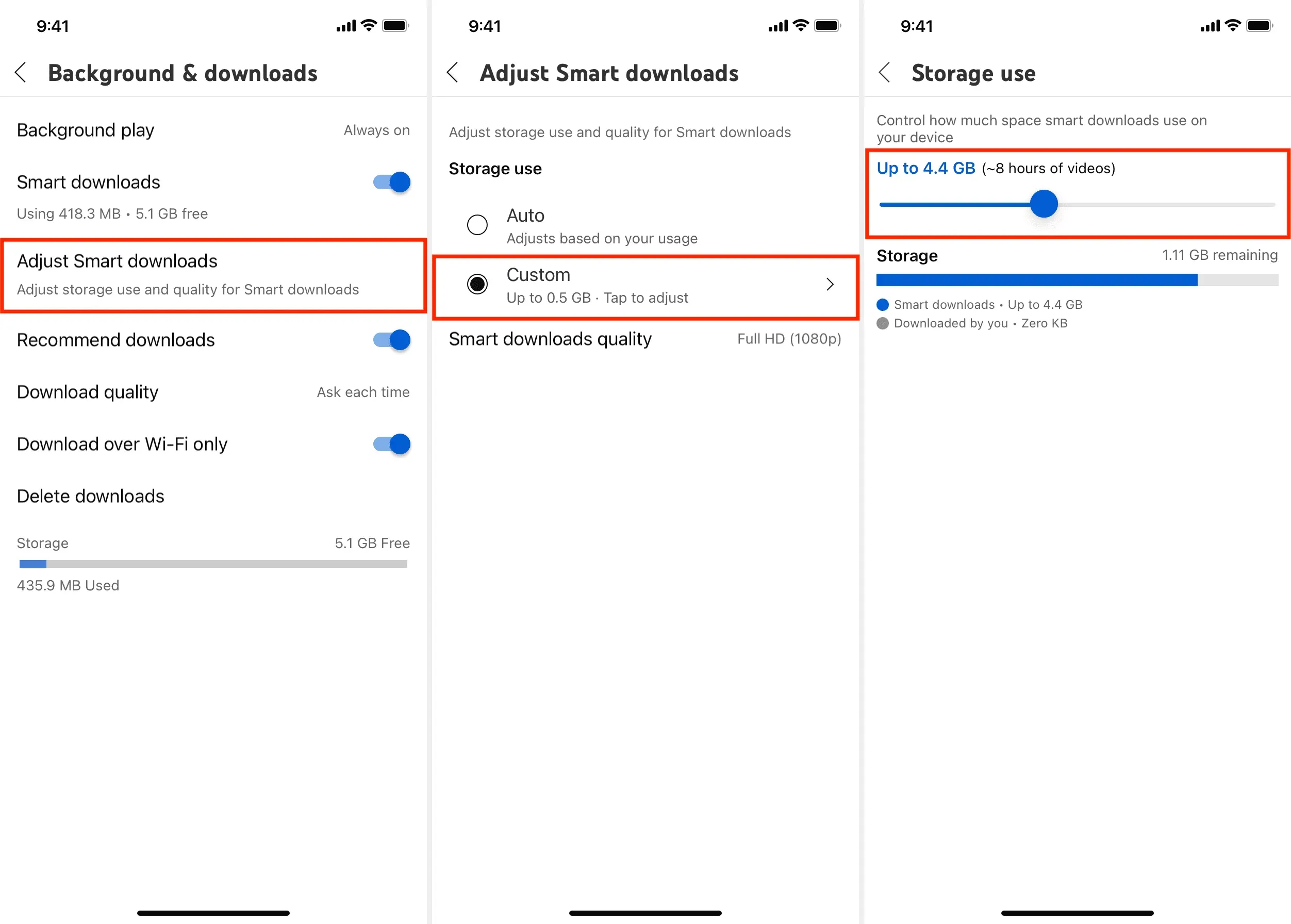View battery icon in status bar

coord(400,21)
